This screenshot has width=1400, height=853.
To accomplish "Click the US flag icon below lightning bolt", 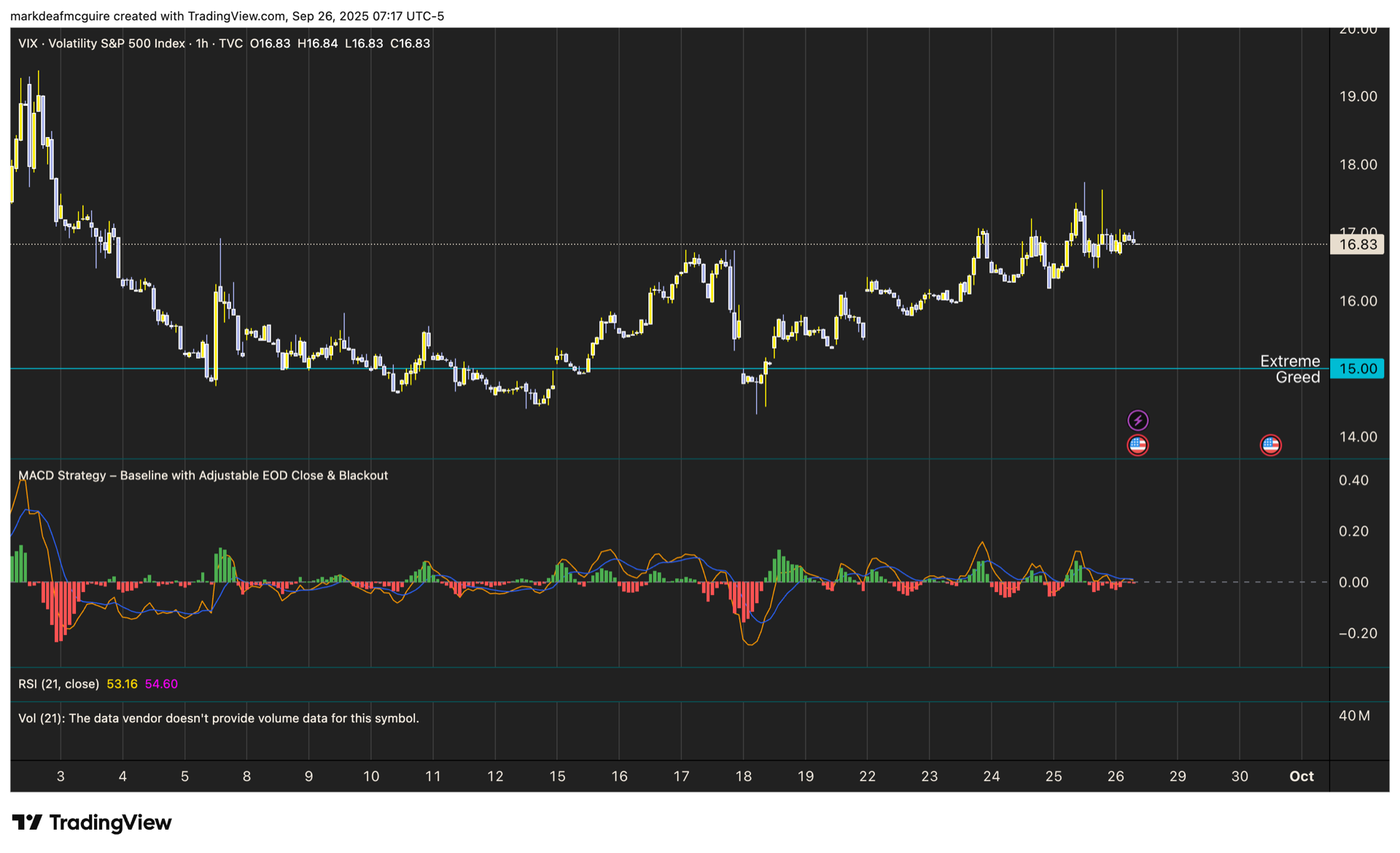I will pyautogui.click(x=1137, y=445).
